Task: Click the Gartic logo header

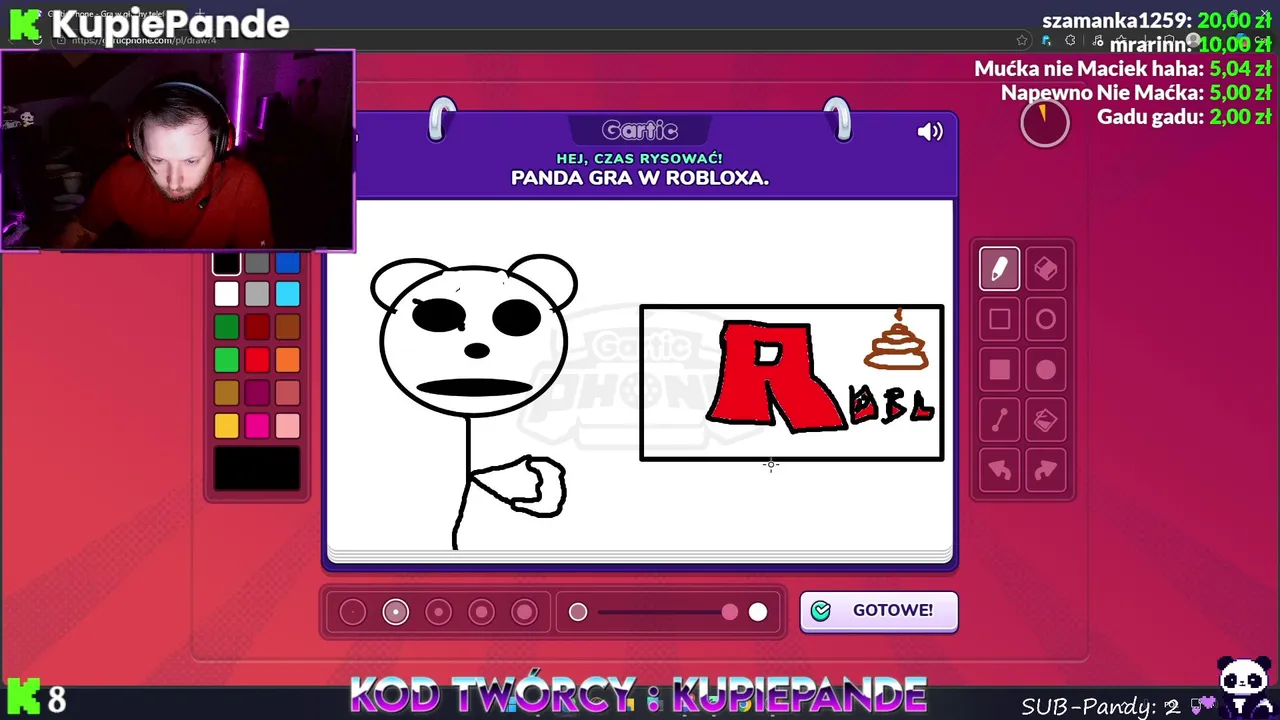Action: [x=640, y=131]
